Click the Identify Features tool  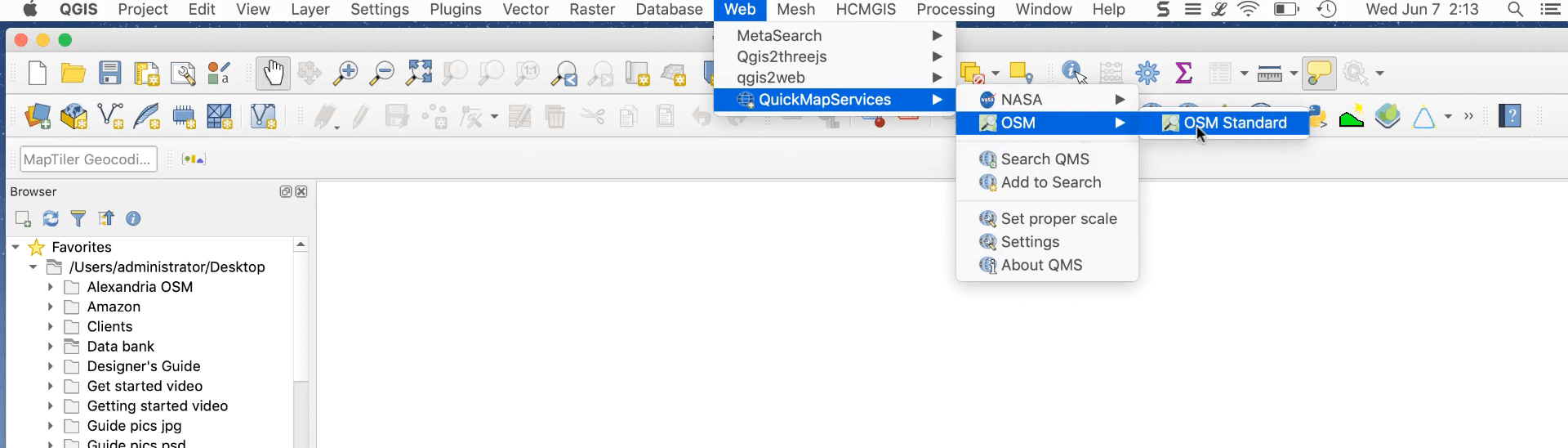pyautogui.click(x=1074, y=74)
